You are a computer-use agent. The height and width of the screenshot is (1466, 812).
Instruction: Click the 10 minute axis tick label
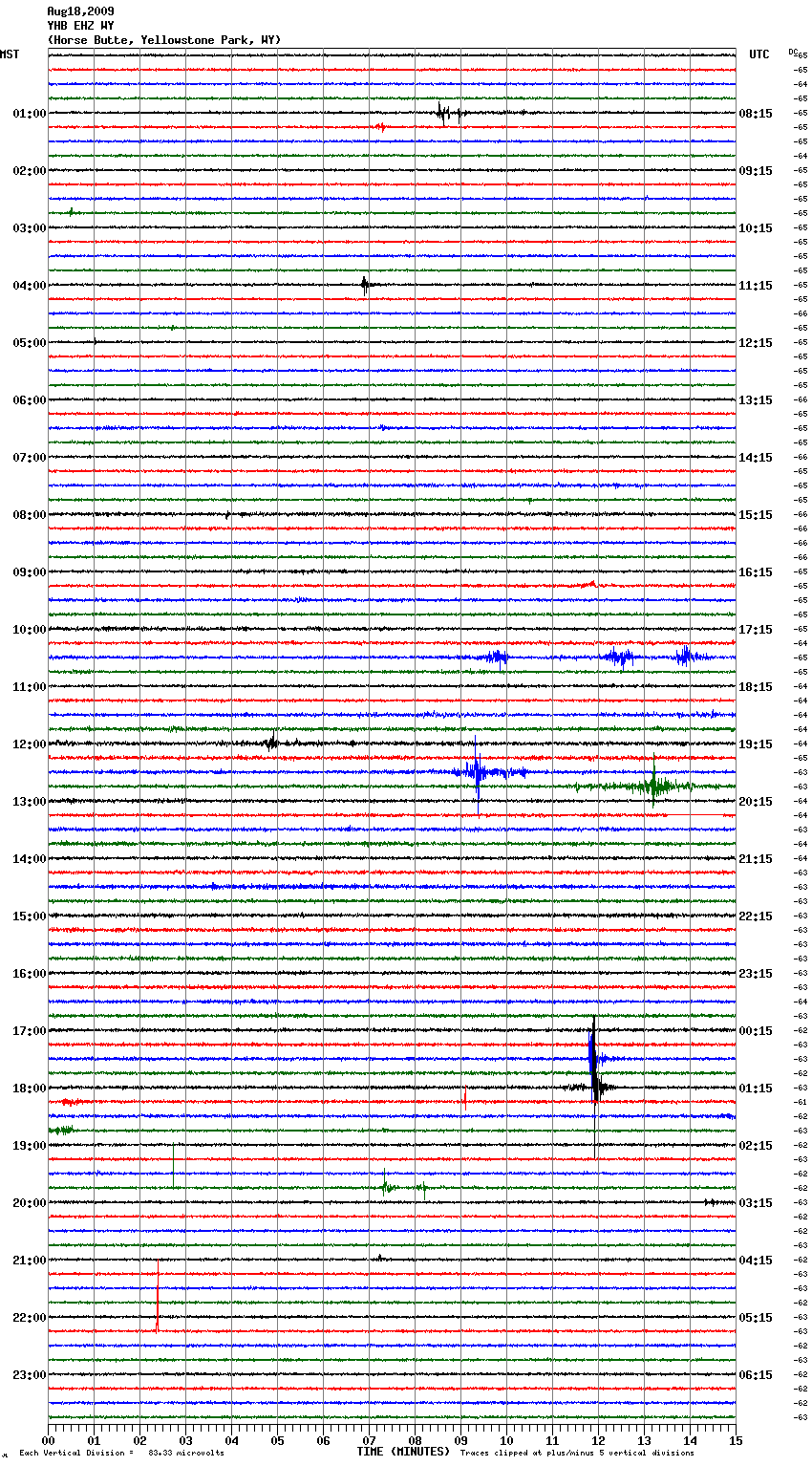click(x=506, y=1440)
